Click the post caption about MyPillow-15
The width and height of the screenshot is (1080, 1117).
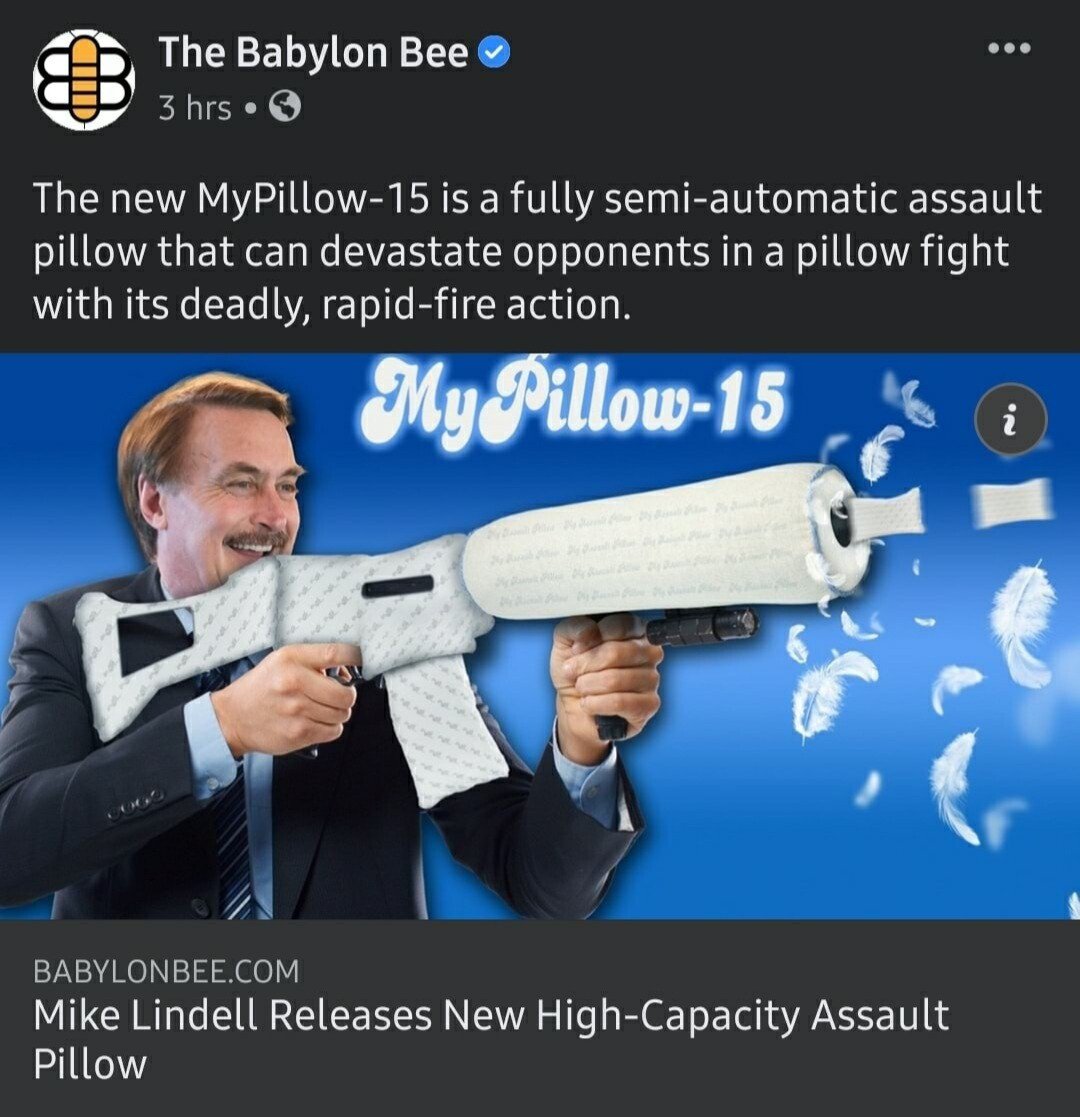coord(538,251)
